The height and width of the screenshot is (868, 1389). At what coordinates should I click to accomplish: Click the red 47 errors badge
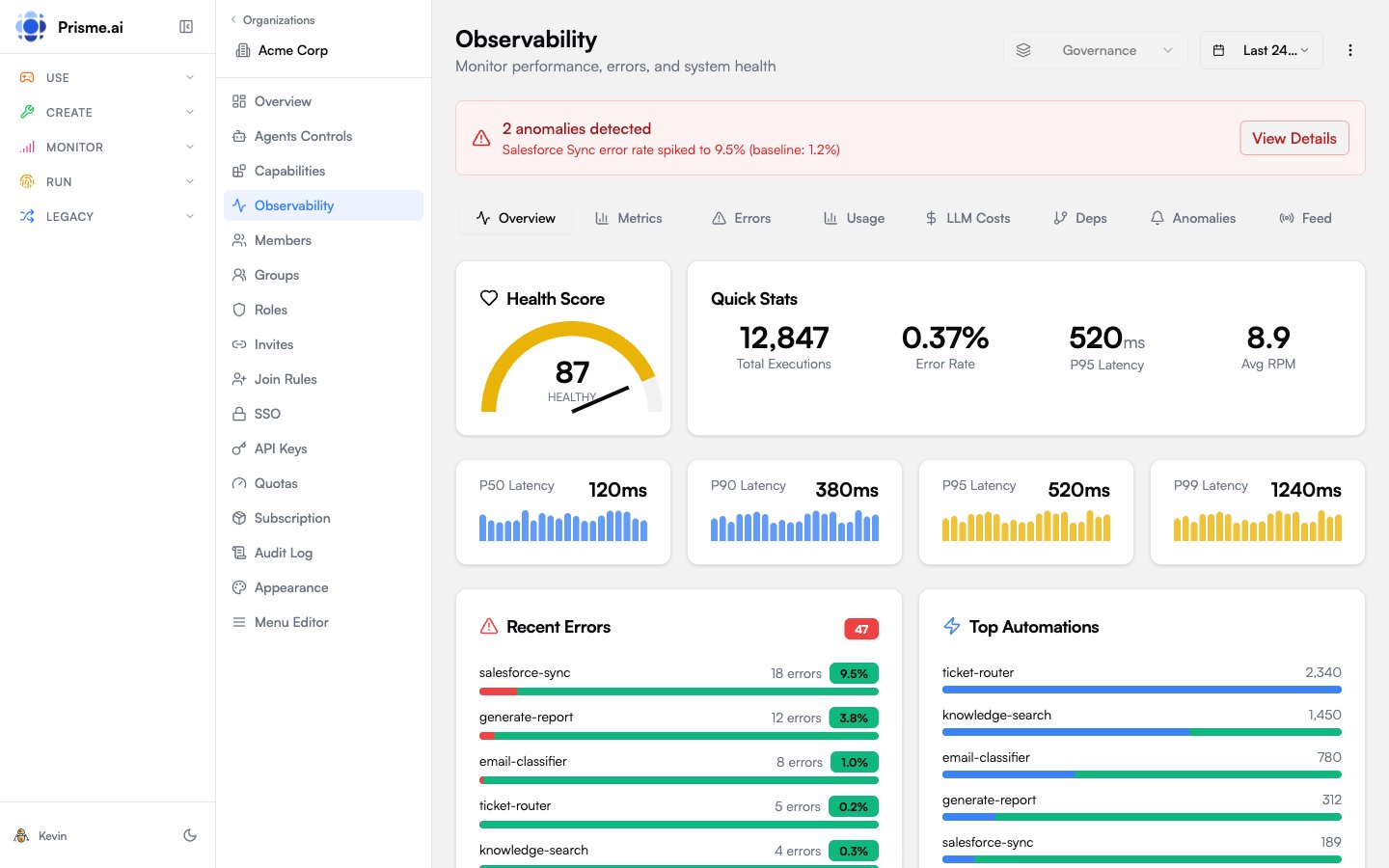tap(861, 629)
